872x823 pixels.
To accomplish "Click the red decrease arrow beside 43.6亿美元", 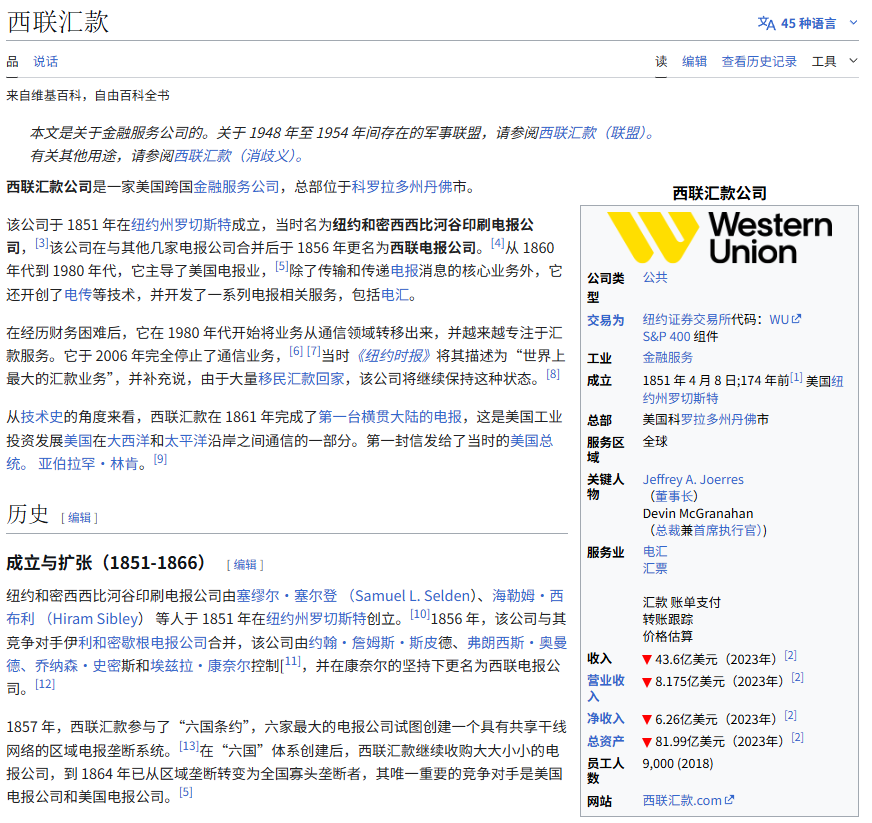I will (x=647, y=660).
